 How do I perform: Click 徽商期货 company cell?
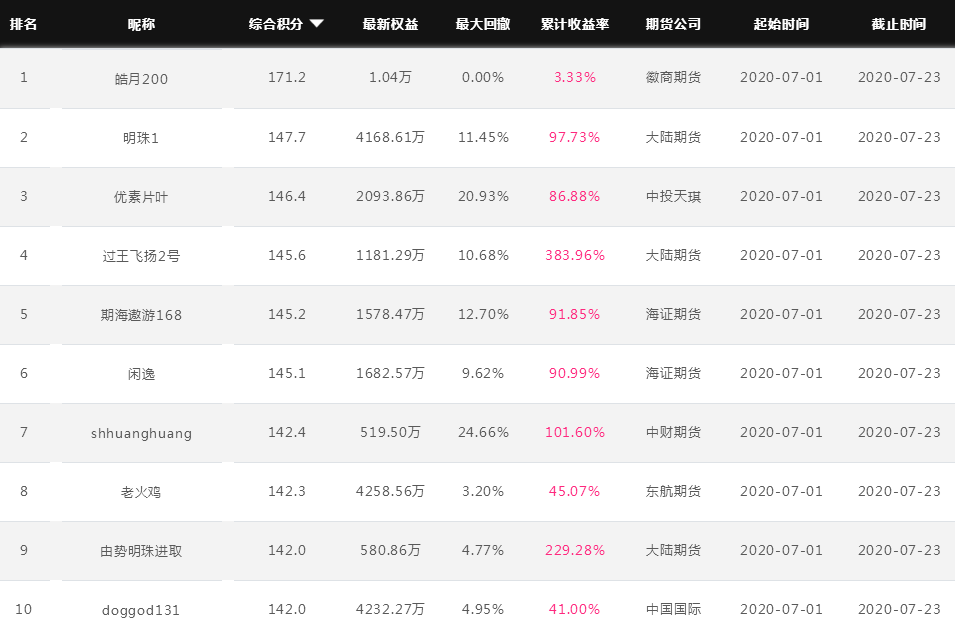673,77
